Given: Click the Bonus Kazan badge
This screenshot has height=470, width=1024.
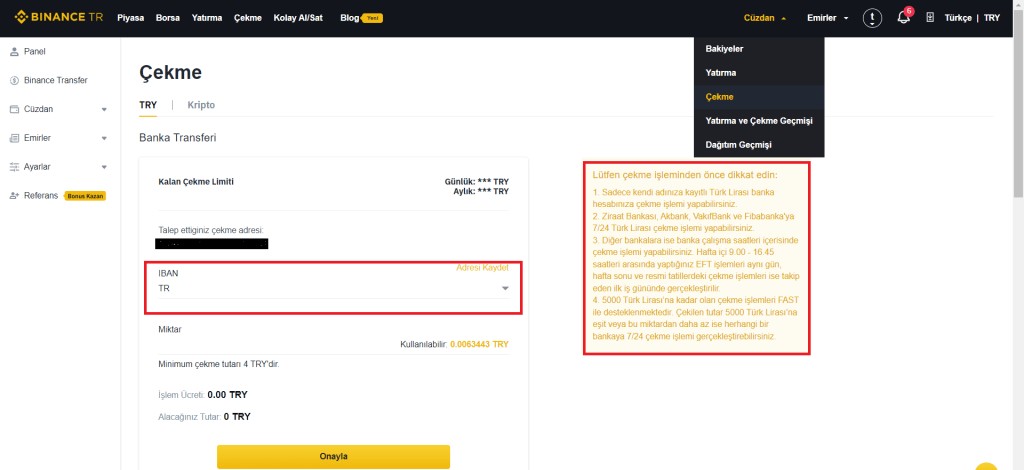Looking at the screenshot, I should click(85, 196).
